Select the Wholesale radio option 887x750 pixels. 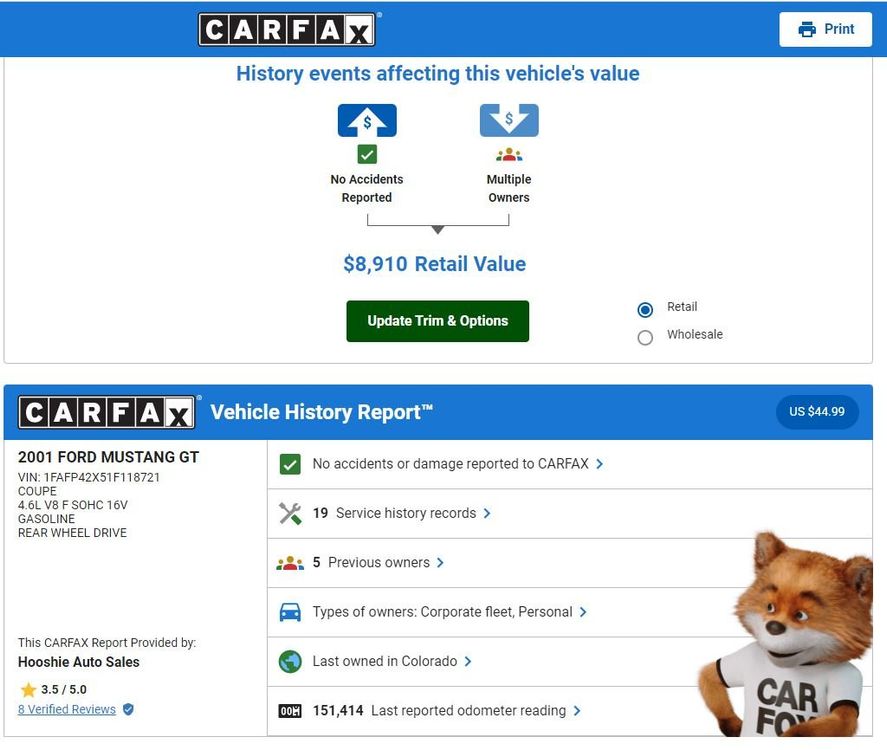(x=645, y=338)
